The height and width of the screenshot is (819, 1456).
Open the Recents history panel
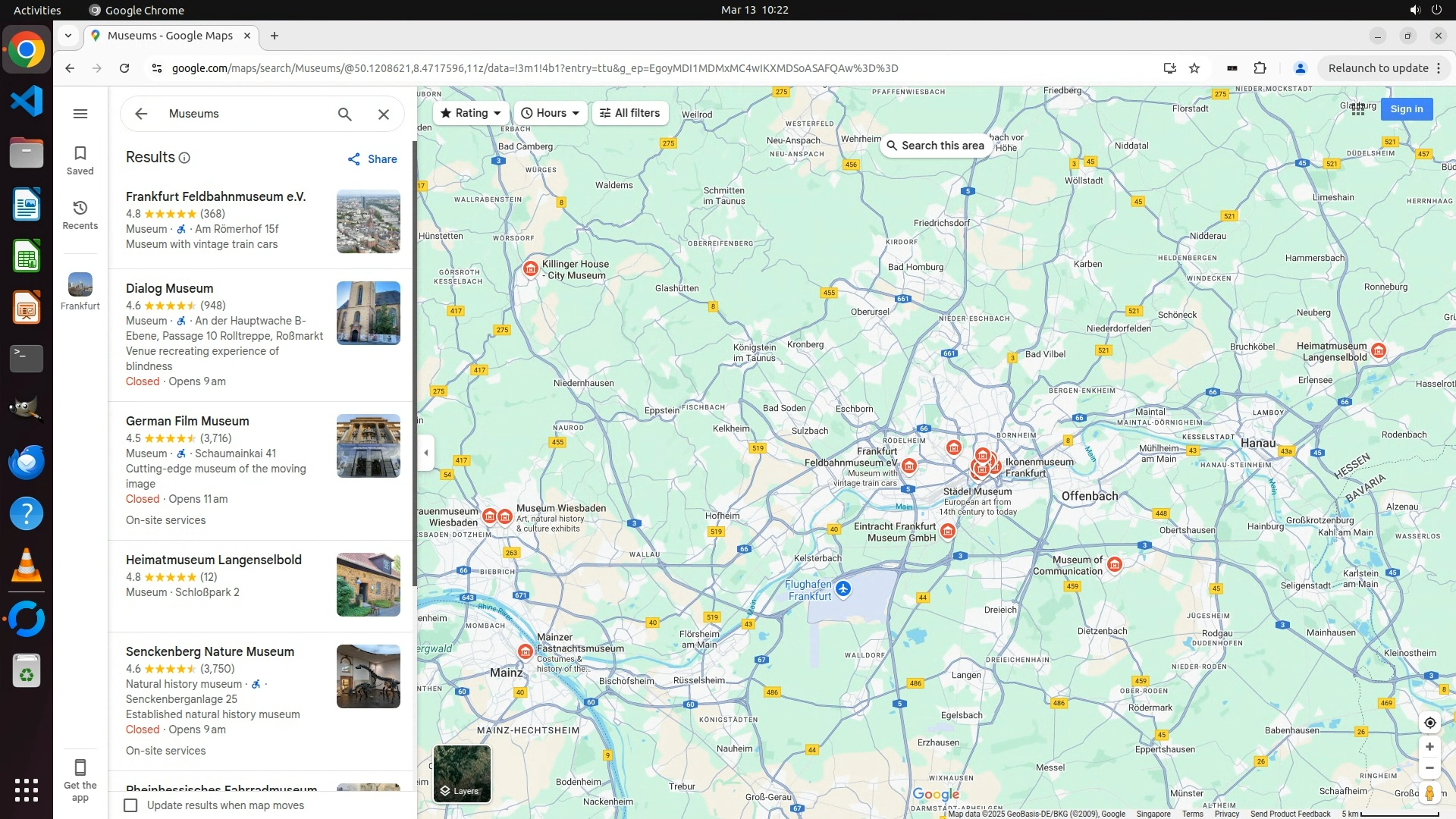pos(80,215)
